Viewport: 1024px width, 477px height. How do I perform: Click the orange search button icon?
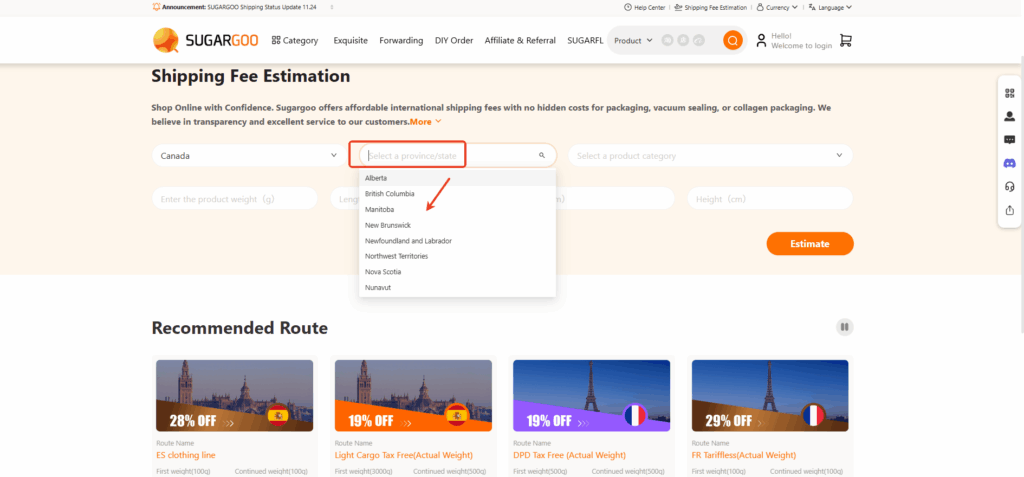coord(733,41)
